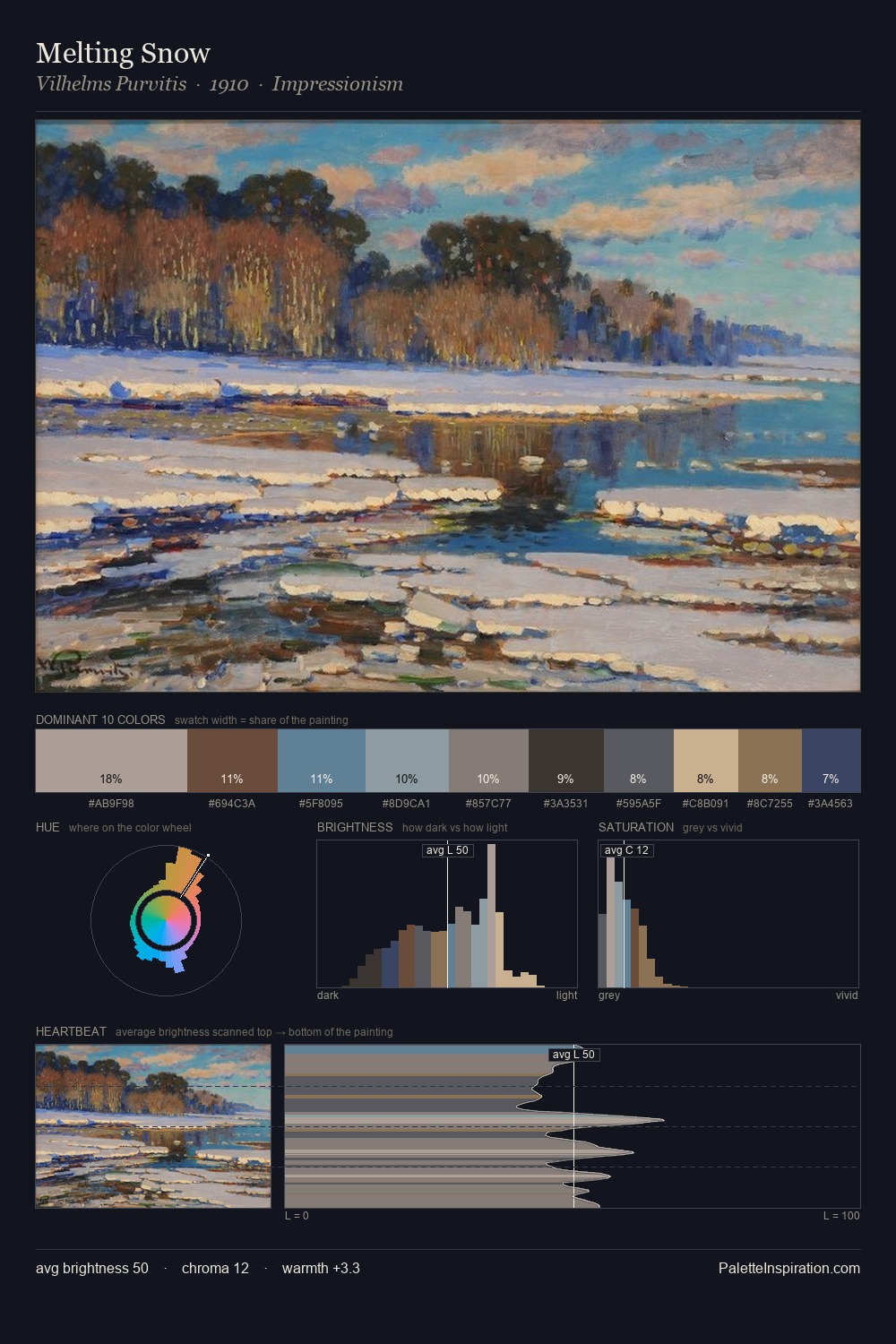Viewport: 896px width, 1344px height.
Task: Click the #5F8095 blue swatch
Action: [322, 761]
